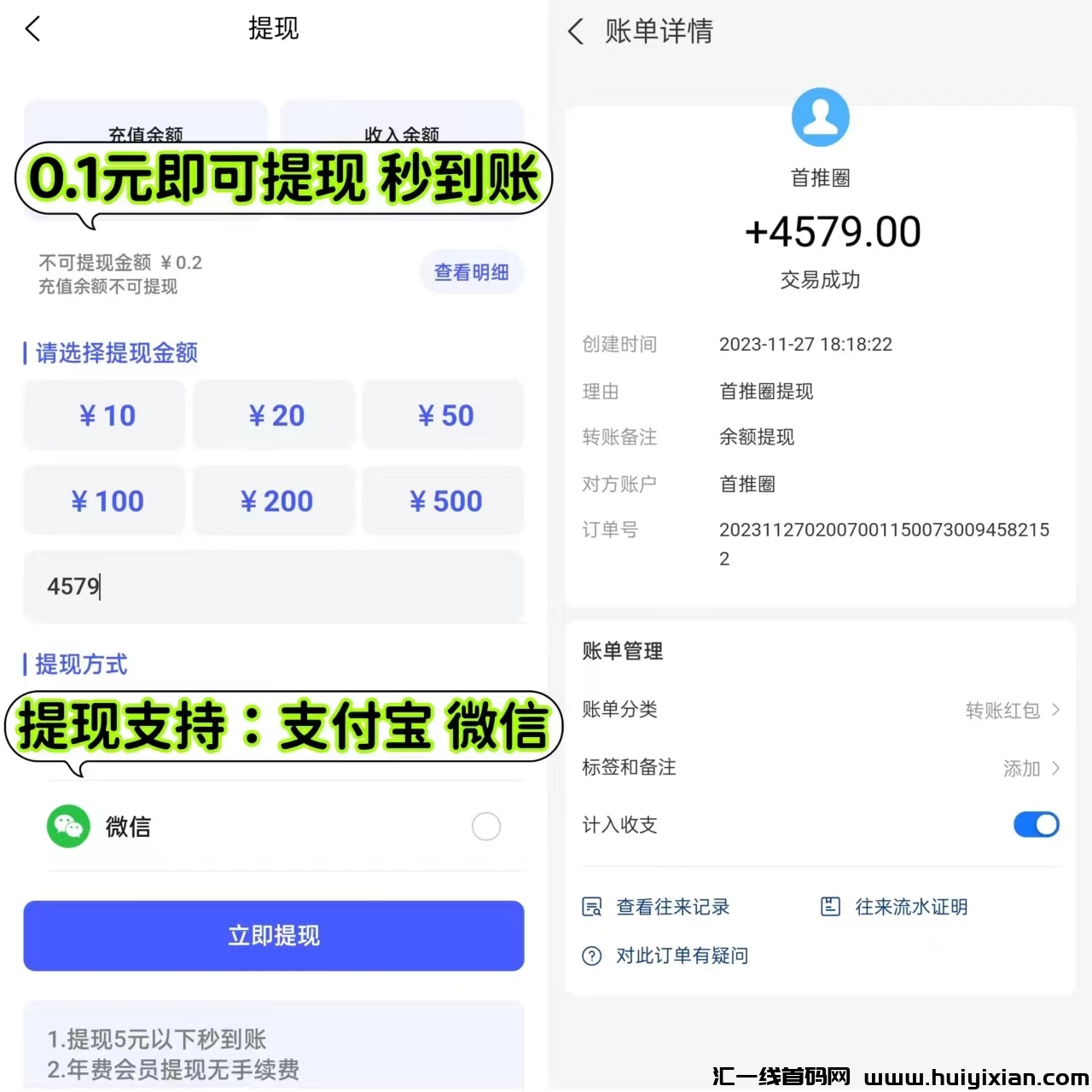The width and height of the screenshot is (1092, 1092).
Task: Choose the ¥500 withdrawal amount
Action: click(x=444, y=500)
